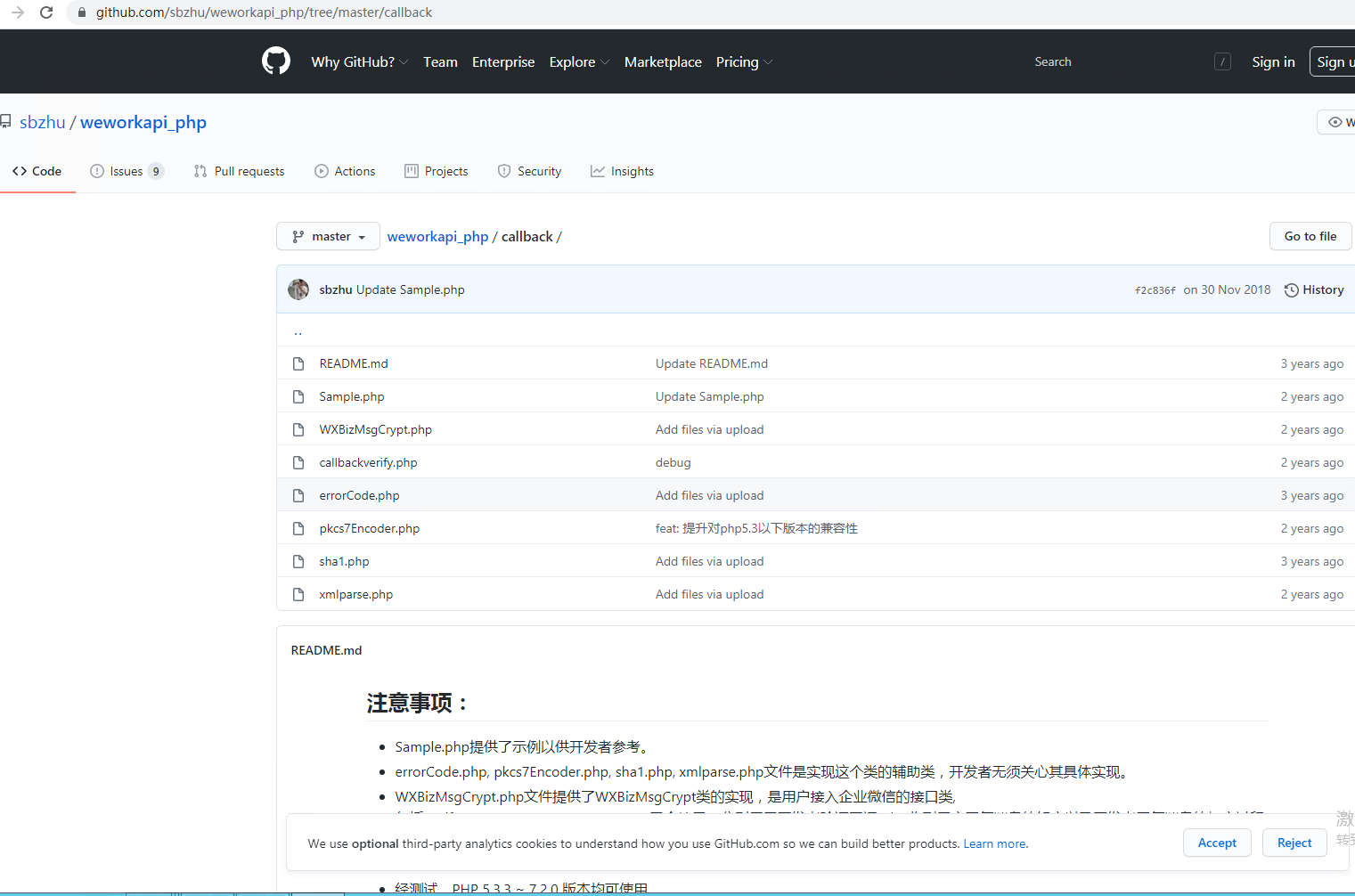Click the GitHub Octocat logo
The image size is (1355, 896).
click(276, 61)
